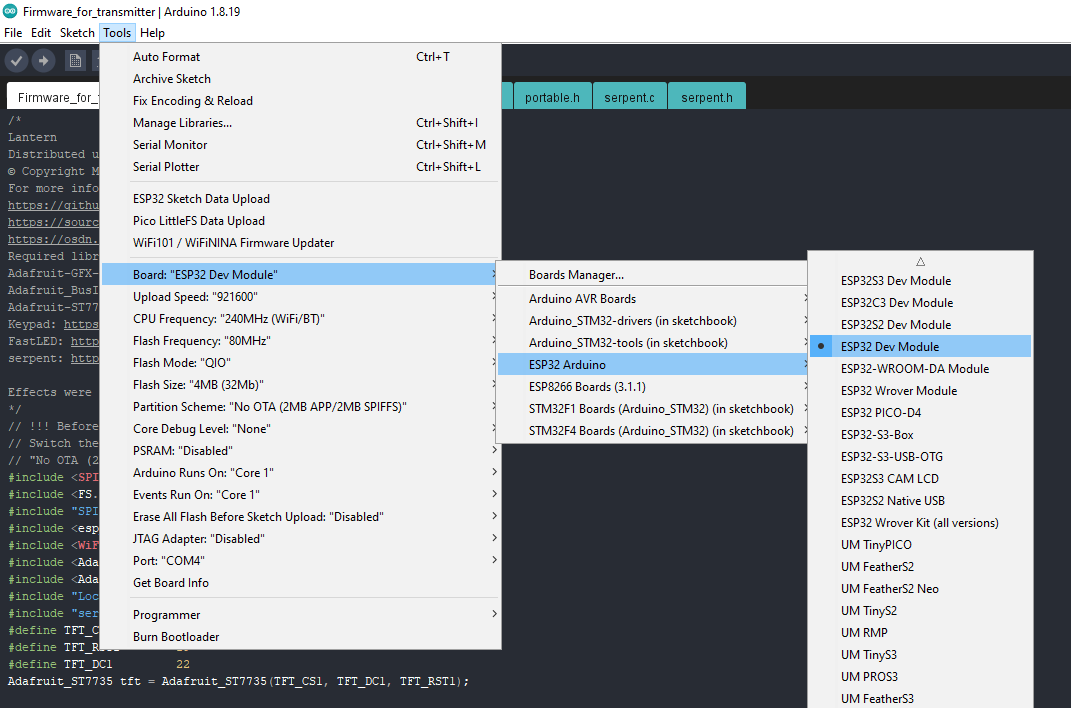Switch to the serpent.h tab
The image size is (1071, 708).
point(706,97)
